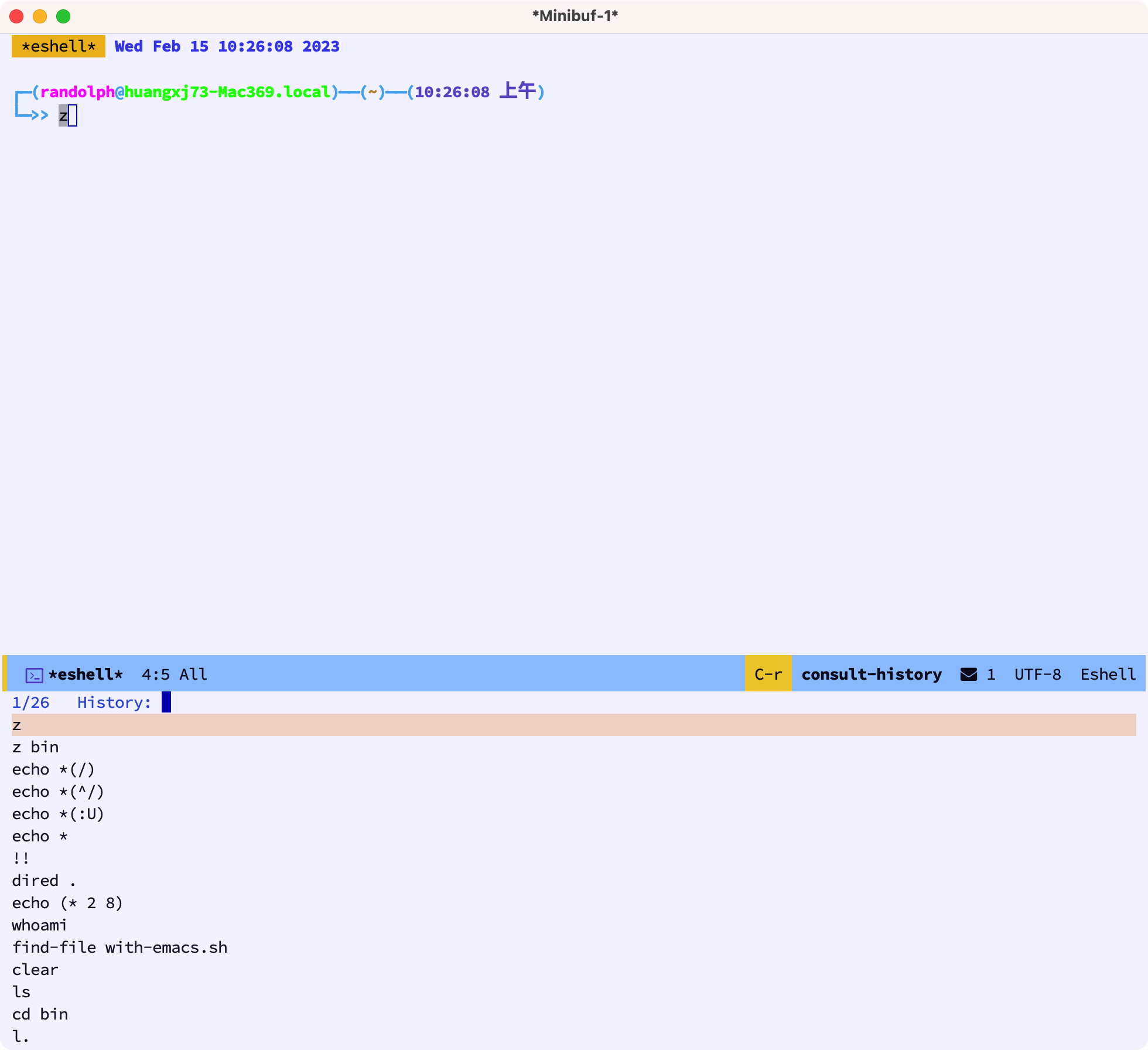Close the Emacs window with red button
This screenshot has width=1148, height=1050.
pyautogui.click(x=16, y=16)
